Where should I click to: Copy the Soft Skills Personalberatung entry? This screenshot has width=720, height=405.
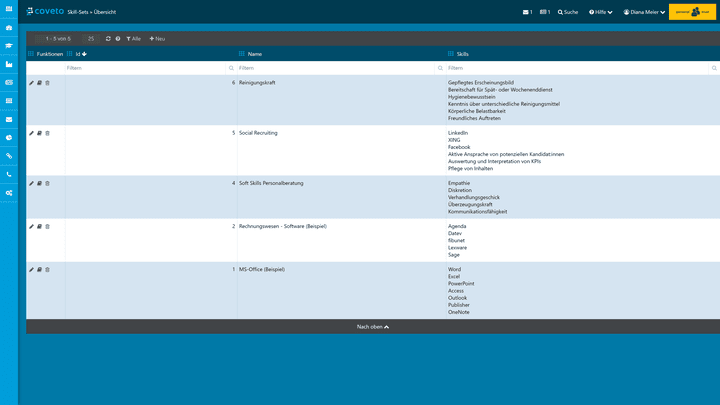pyautogui.click(x=39, y=184)
